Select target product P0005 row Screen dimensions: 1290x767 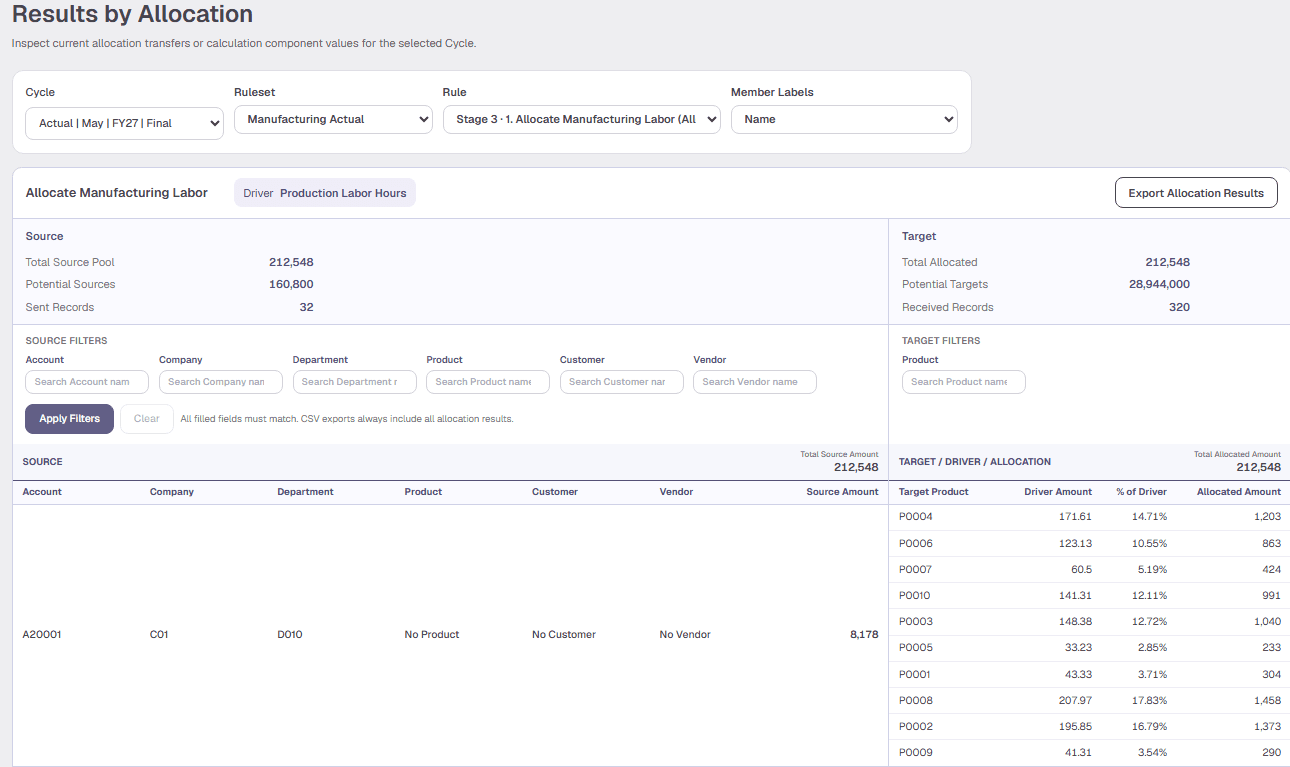[x=1089, y=648]
